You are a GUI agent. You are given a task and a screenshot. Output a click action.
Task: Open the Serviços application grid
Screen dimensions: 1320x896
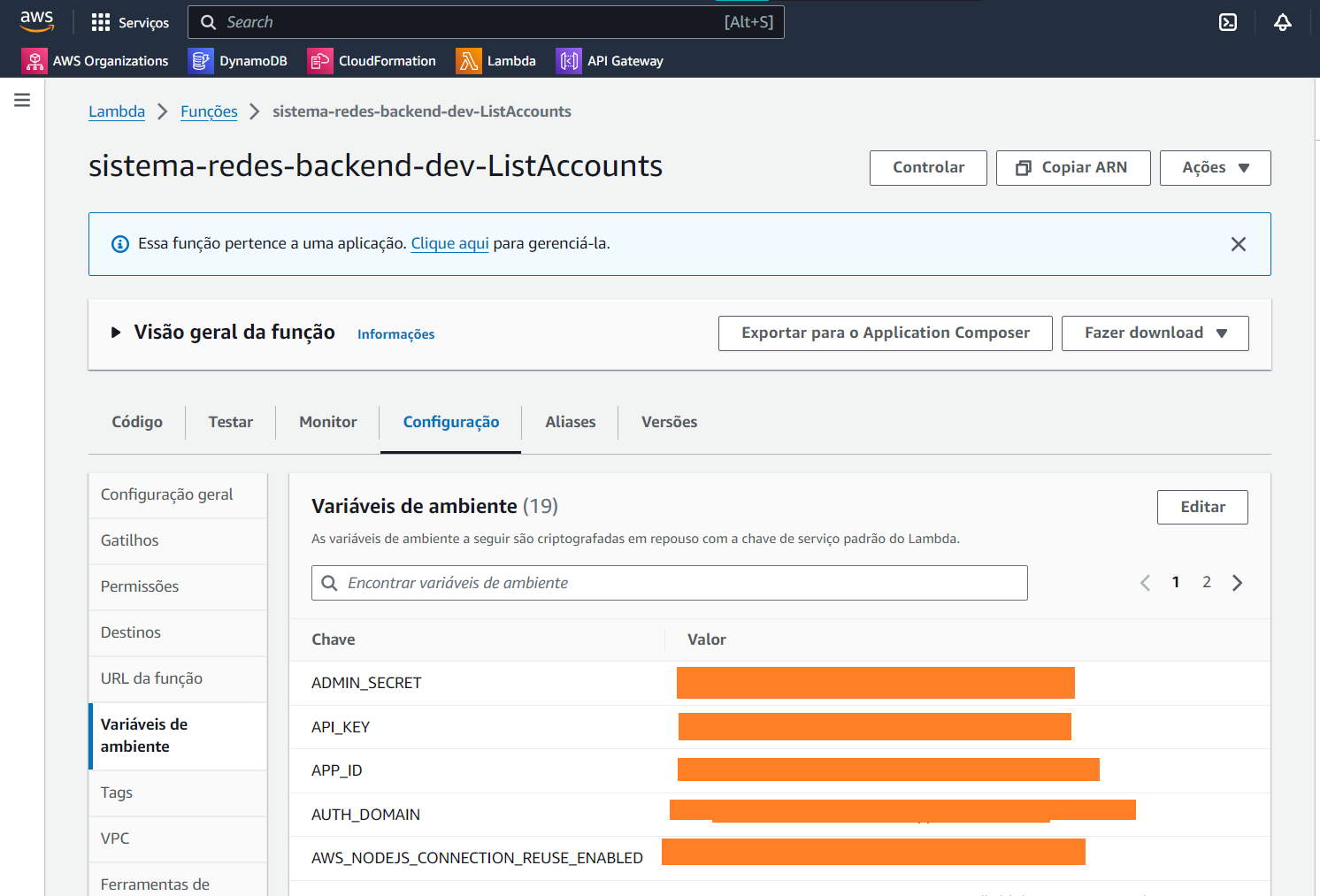pos(130,22)
